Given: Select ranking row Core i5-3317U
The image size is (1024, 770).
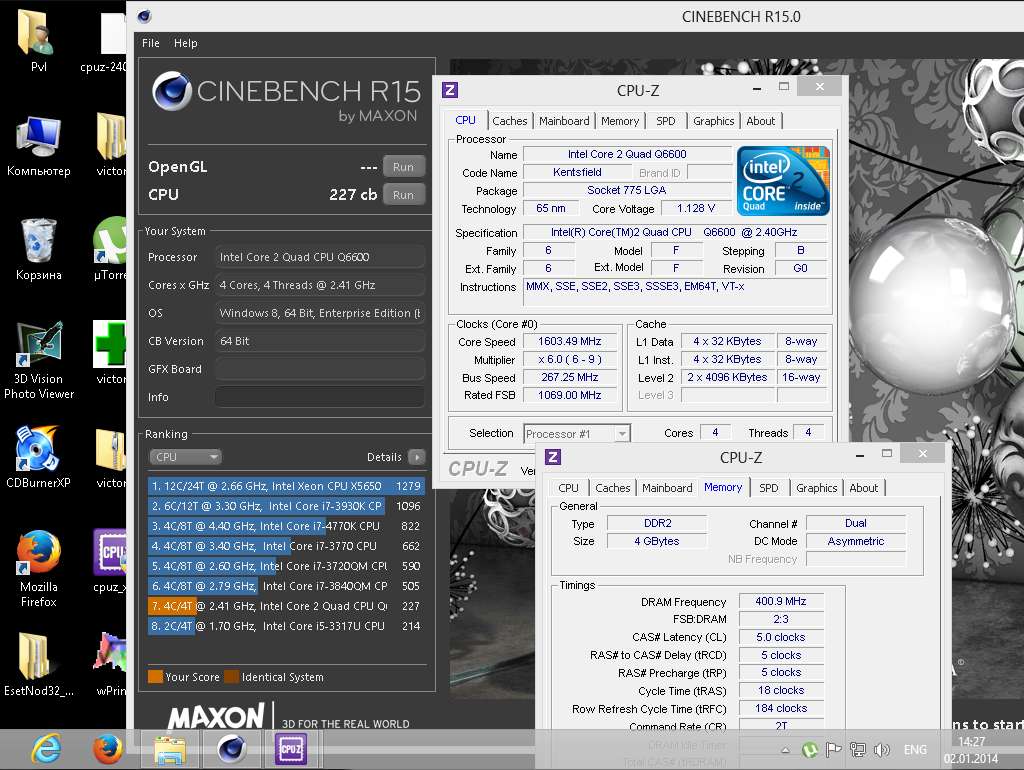Looking at the screenshot, I should point(286,626).
